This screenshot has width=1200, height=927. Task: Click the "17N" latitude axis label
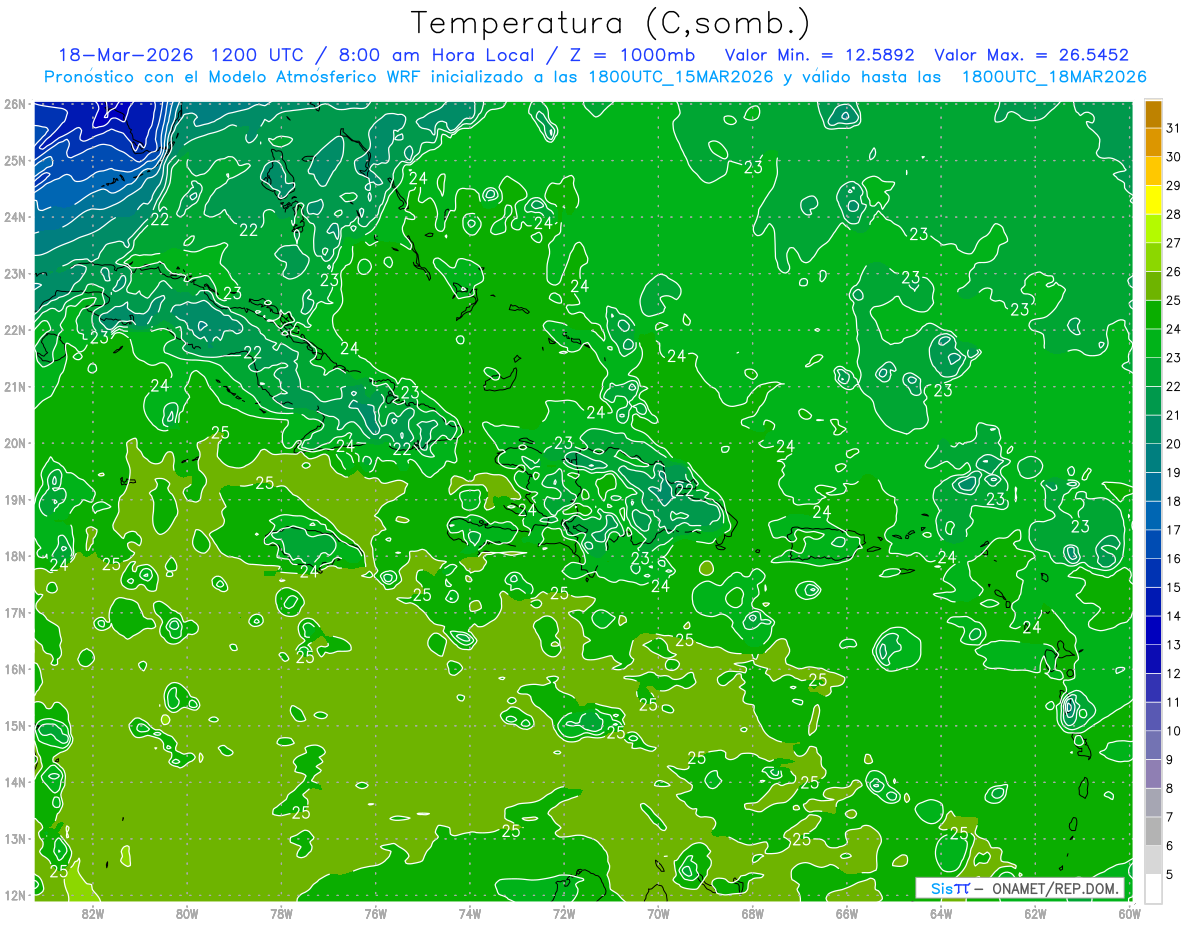[15, 613]
